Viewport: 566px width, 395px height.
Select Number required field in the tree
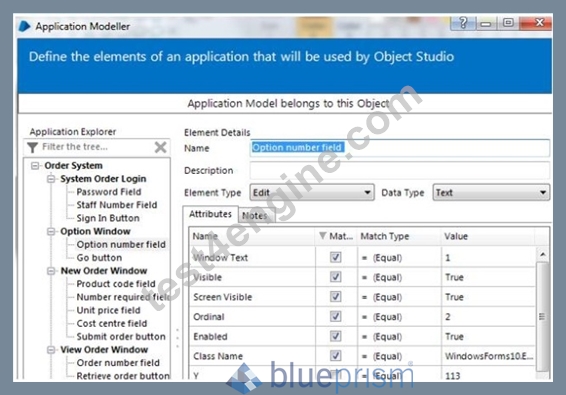tap(123, 297)
